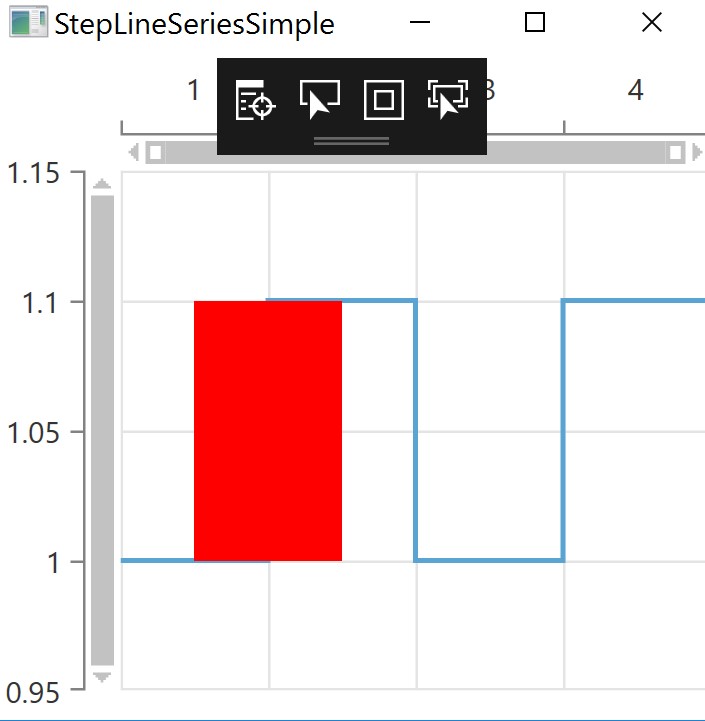Viewport: 705px width, 721px height.
Task: Click the vertical axis scrollbar thumb
Action: click(x=102, y=430)
